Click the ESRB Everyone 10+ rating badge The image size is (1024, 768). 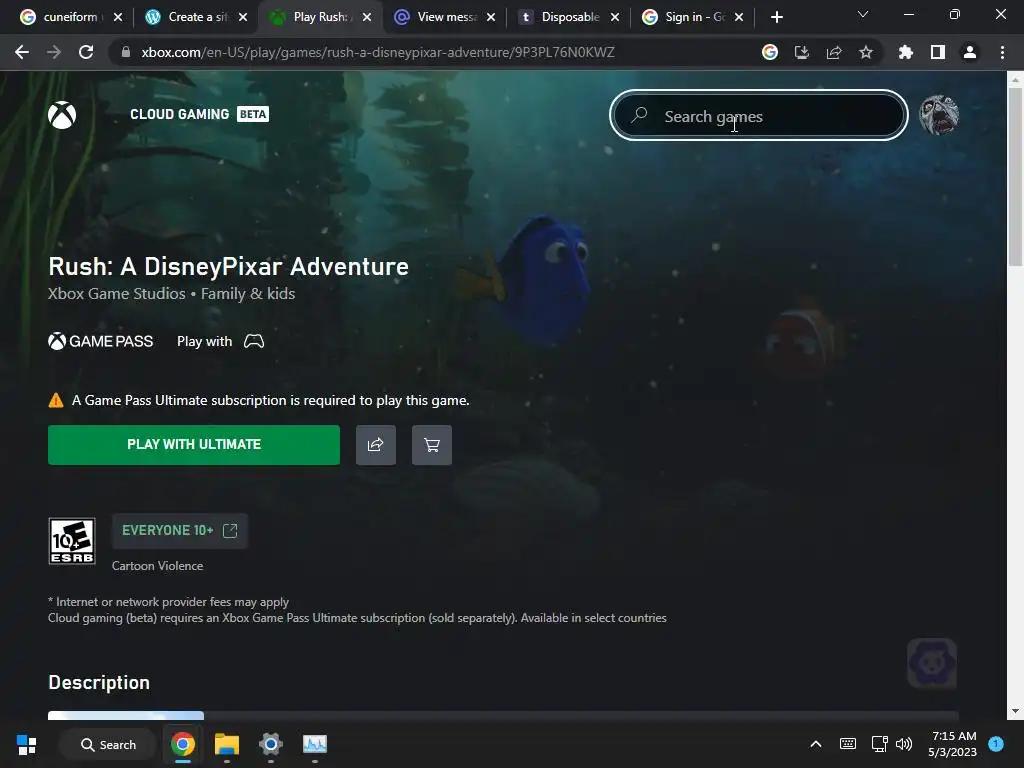[x=72, y=541]
